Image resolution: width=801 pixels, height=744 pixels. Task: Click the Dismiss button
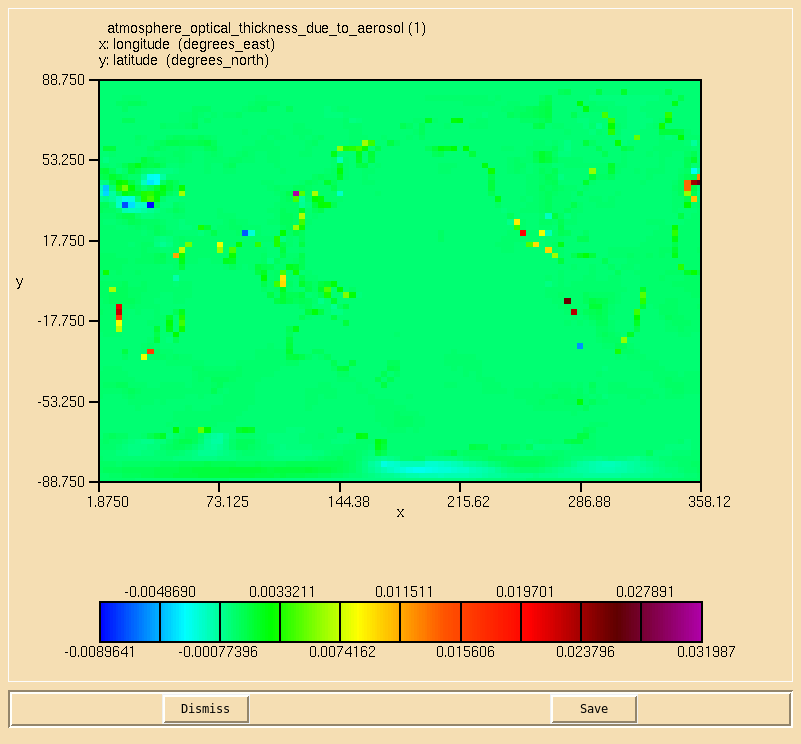tap(206, 709)
